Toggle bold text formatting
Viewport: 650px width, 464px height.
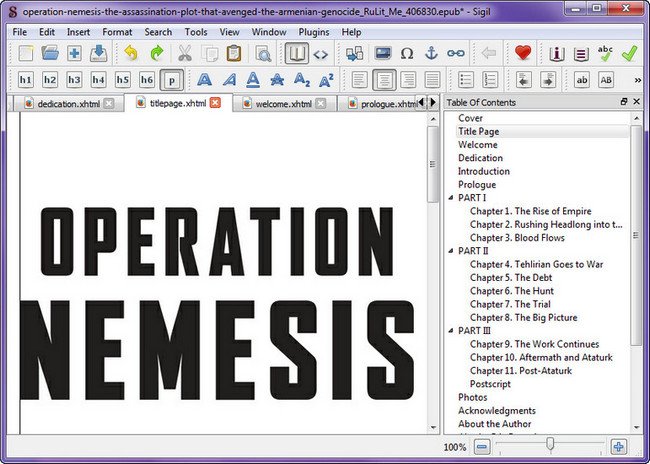click(x=204, y=80)
